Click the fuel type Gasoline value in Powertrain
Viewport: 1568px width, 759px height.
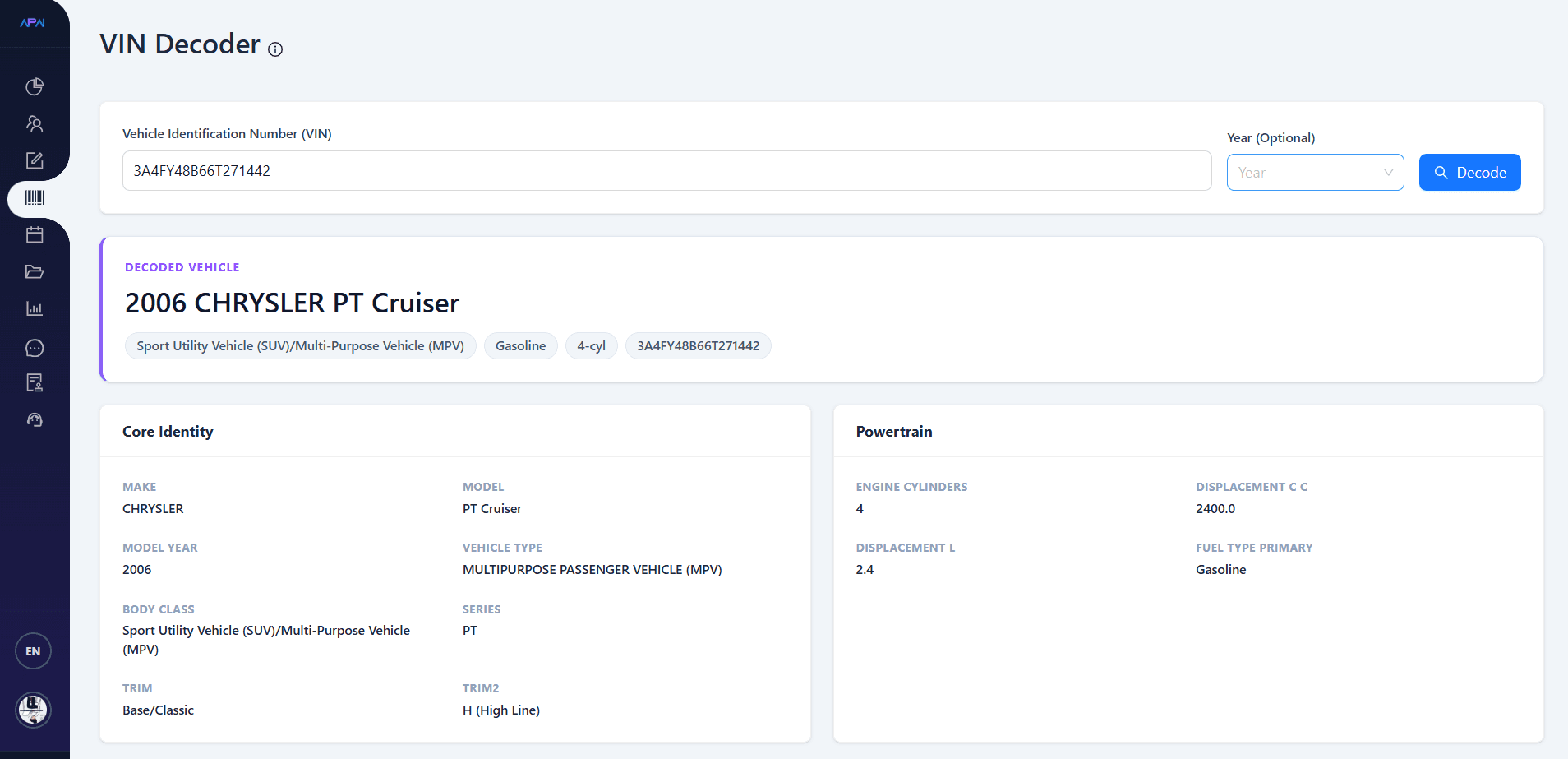1221,570
